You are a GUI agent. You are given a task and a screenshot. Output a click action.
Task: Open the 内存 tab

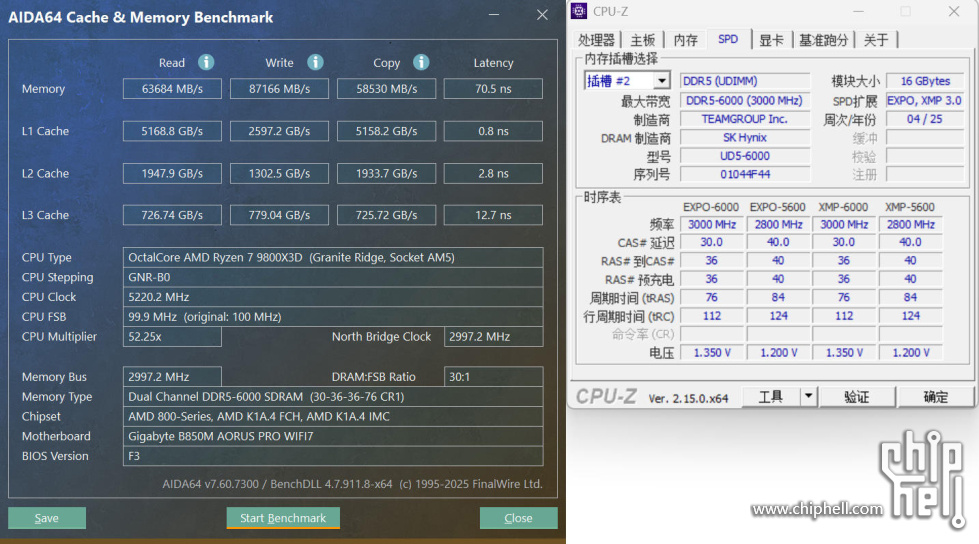click(686, 40)
